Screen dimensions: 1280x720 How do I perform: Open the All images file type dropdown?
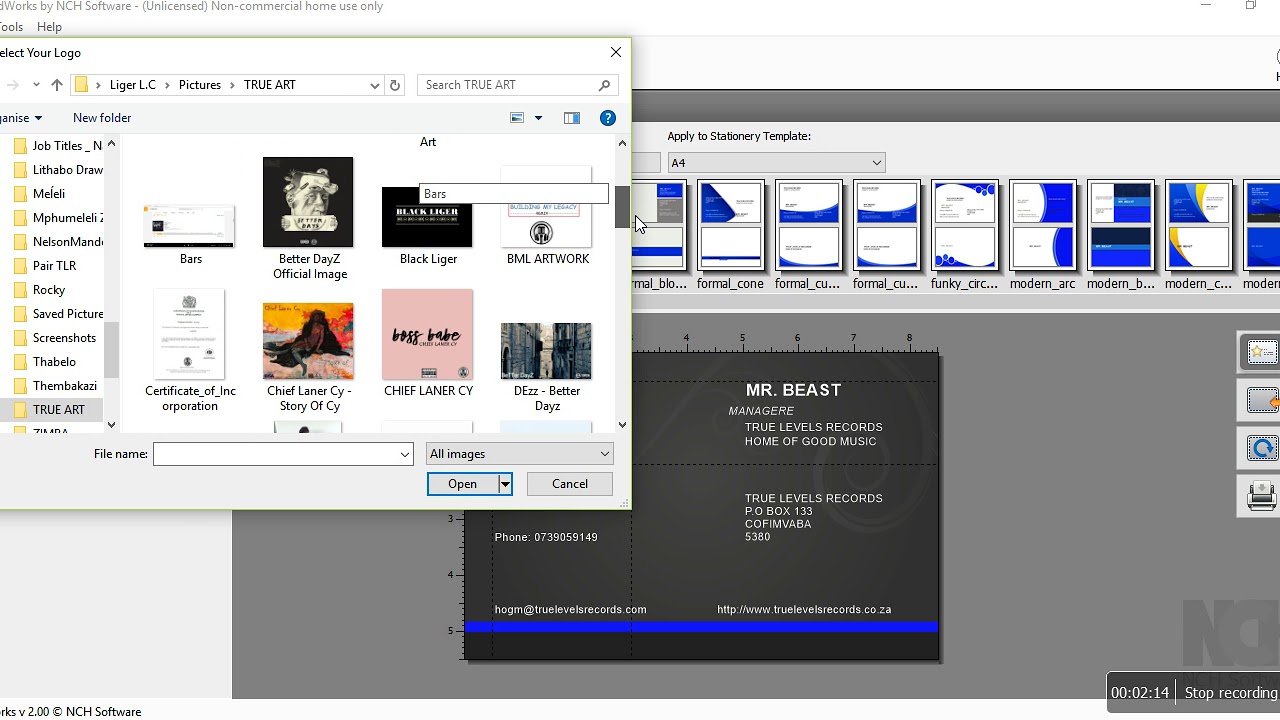519,454
